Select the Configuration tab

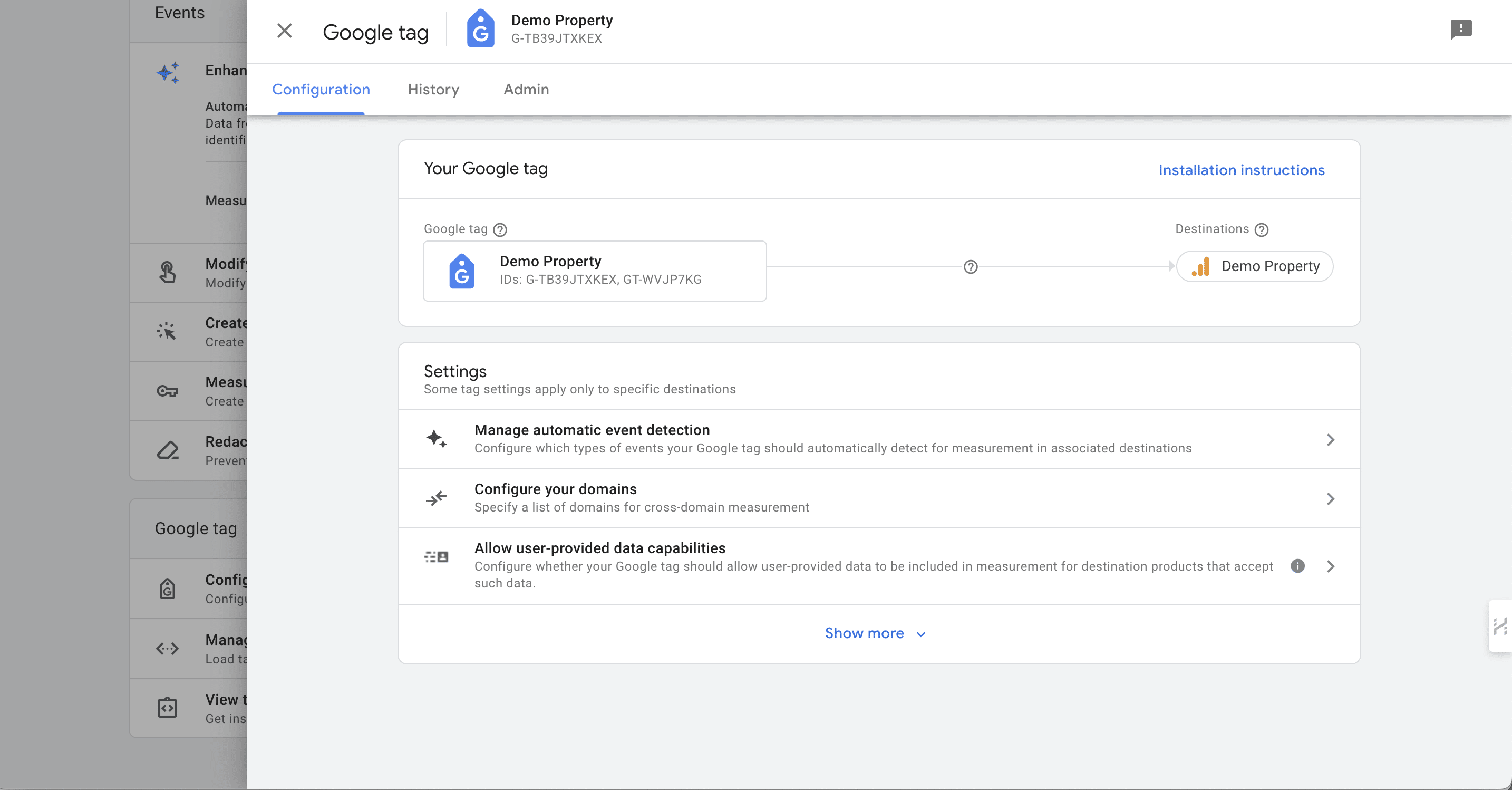point(321,89)
